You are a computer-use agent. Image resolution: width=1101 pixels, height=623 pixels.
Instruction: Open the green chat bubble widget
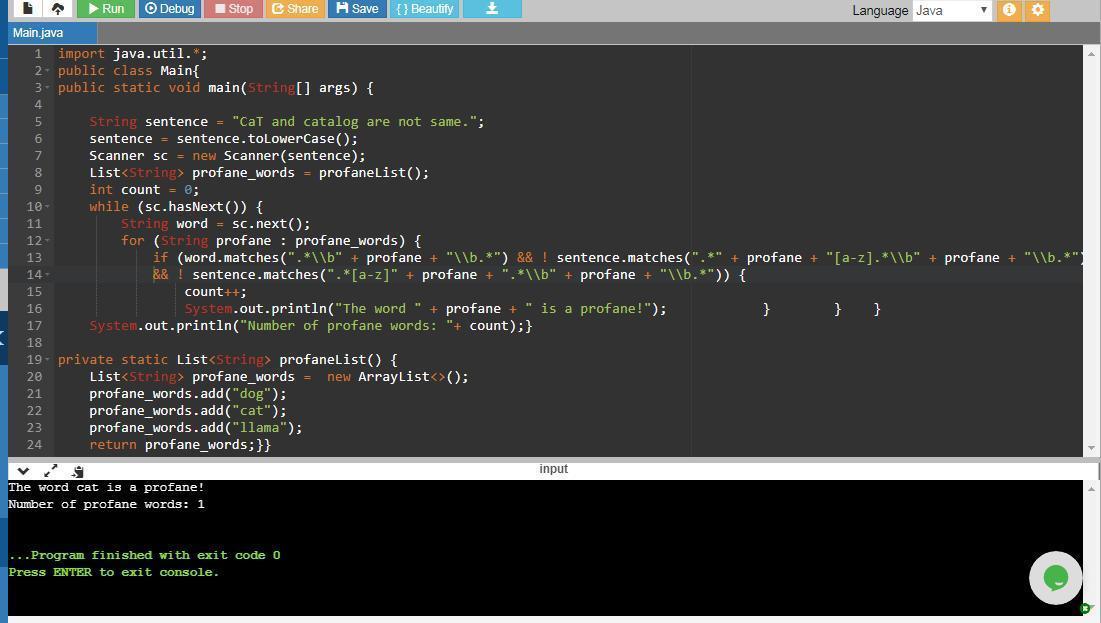1055,577
